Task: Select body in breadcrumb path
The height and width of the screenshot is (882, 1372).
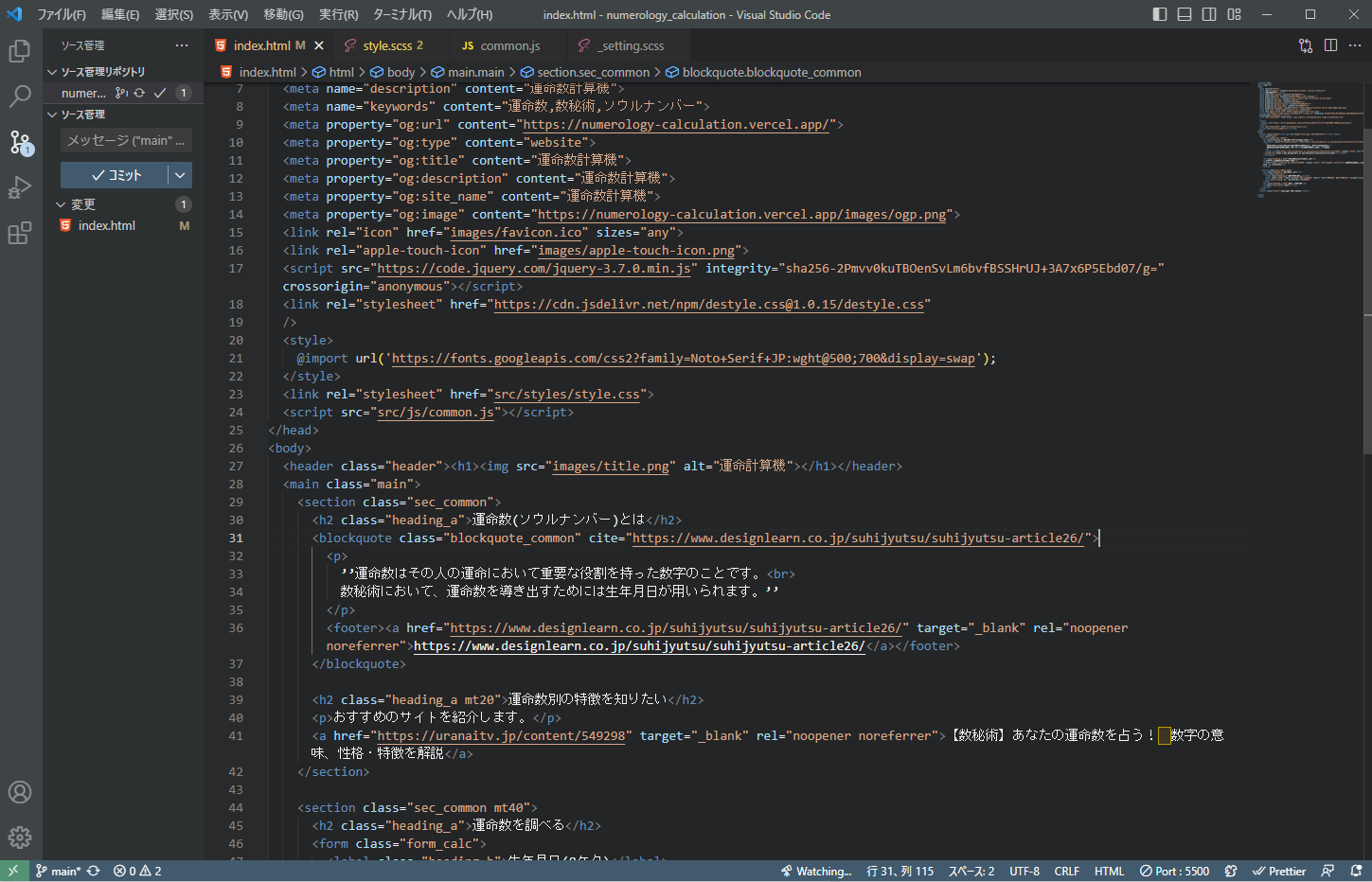Action: (393, 72)
